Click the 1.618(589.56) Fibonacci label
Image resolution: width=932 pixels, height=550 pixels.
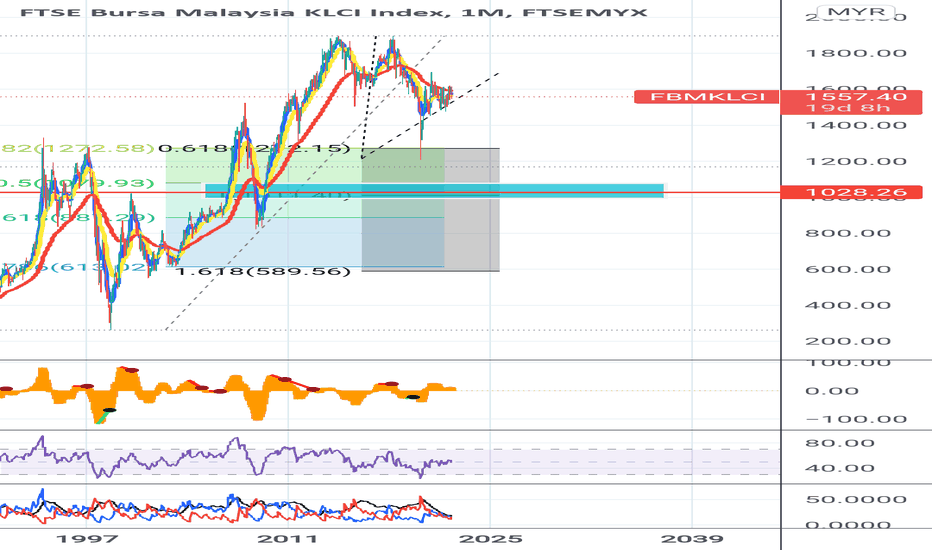pyautogui.click(x=264, y=271)
